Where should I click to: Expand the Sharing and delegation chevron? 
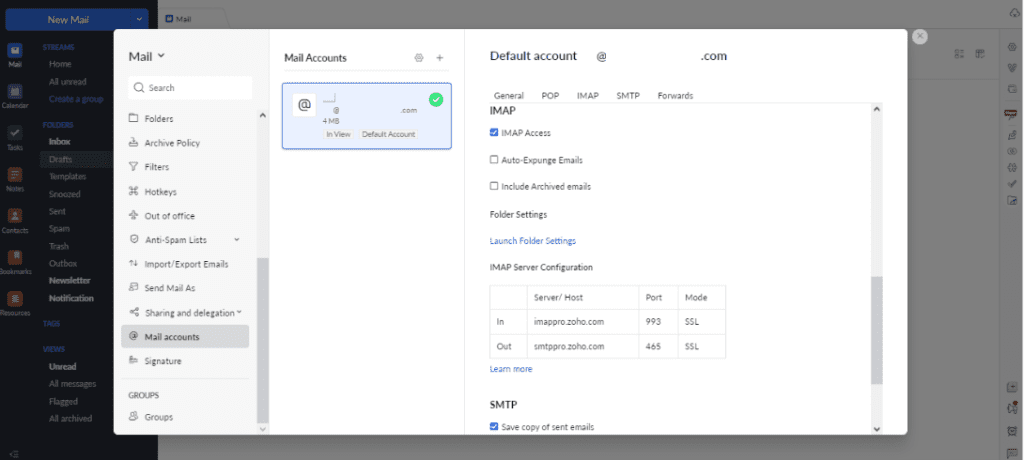point(239,312)
